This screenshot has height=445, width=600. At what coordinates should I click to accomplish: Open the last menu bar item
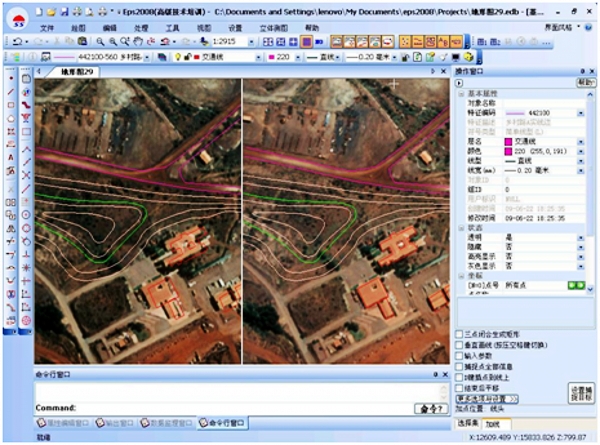(312, 28)
